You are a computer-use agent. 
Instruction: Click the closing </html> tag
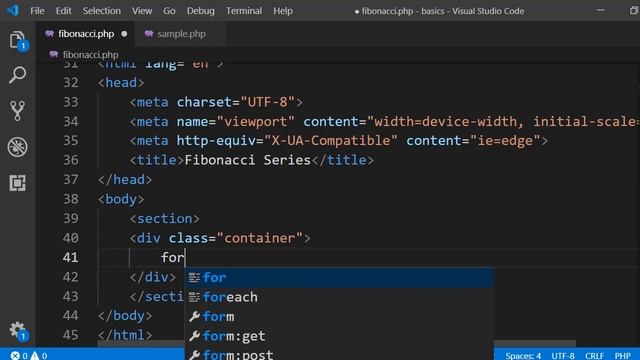(125, 335)
